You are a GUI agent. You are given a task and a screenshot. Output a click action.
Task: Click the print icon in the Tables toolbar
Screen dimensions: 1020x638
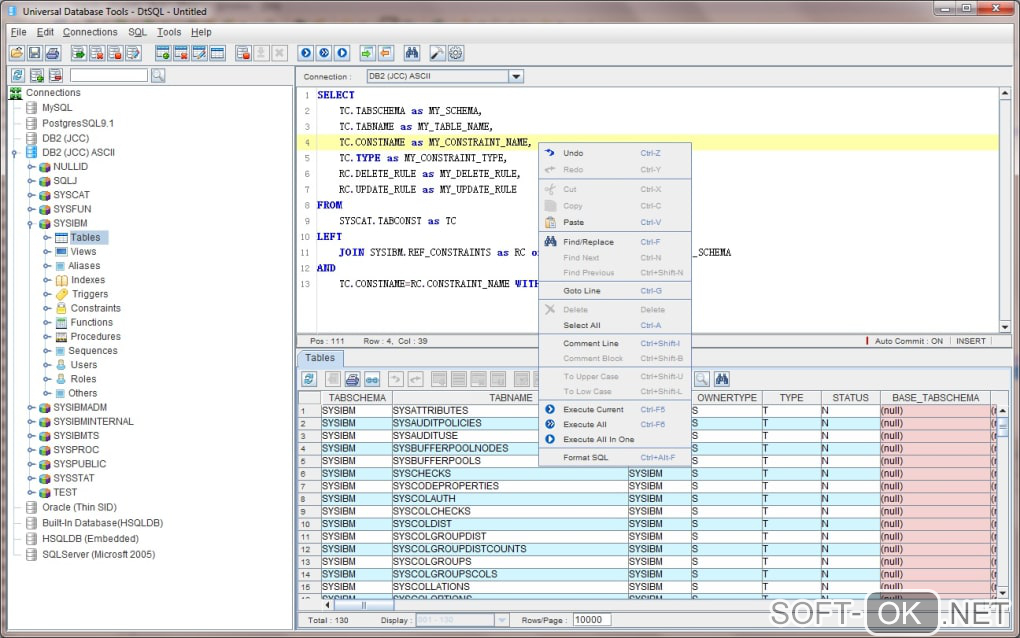pyautogui.click(x=352, y=379)
